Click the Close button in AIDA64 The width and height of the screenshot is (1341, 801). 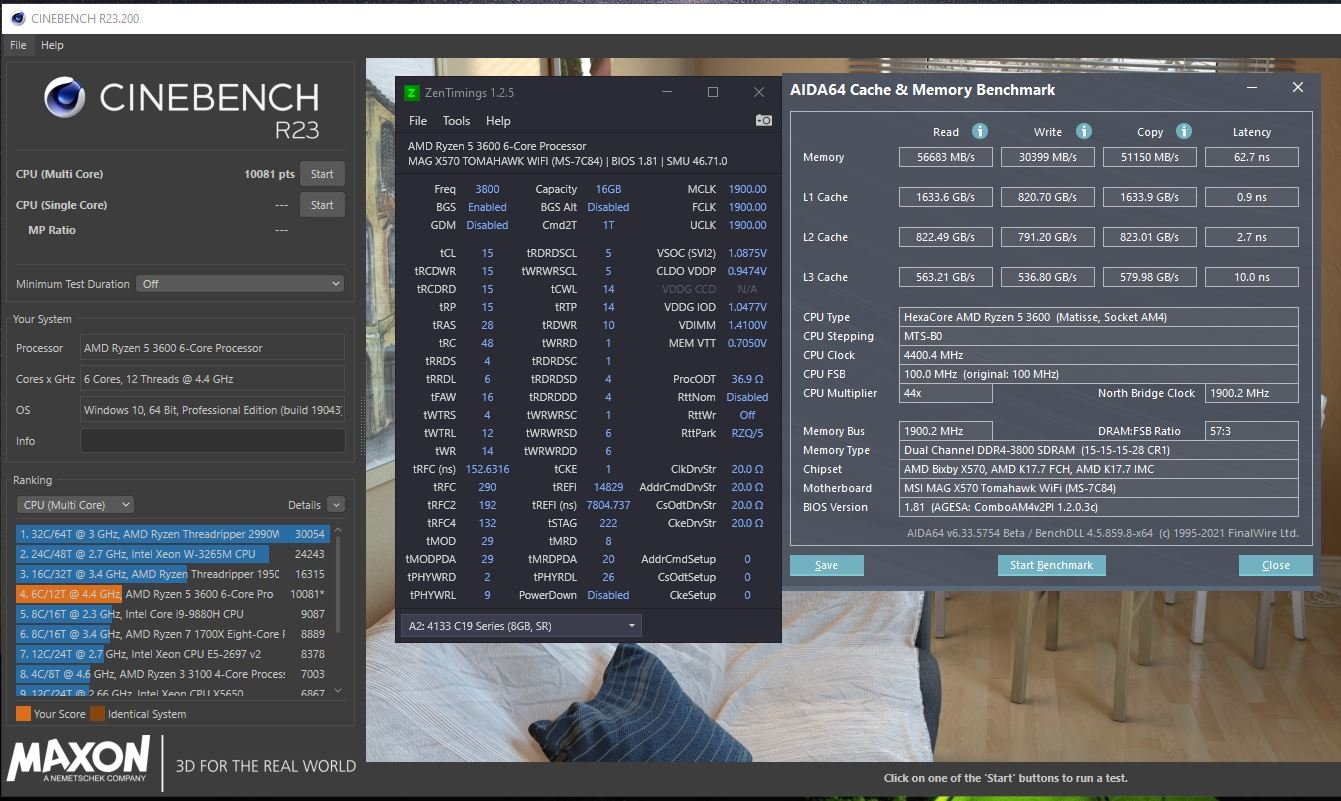pos(1276,565)
